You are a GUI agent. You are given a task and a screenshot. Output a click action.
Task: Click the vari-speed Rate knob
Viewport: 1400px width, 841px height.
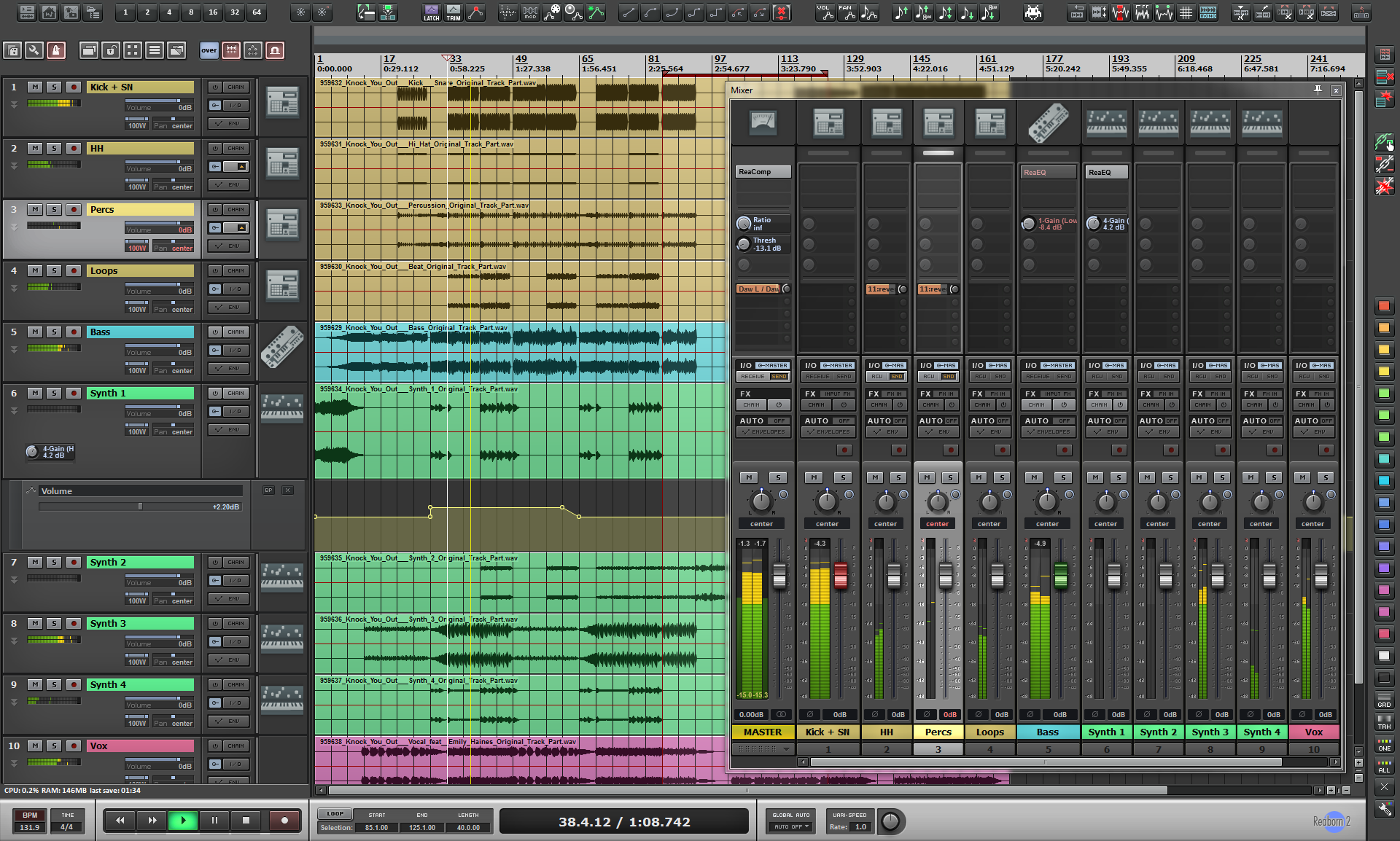point(890,821)
